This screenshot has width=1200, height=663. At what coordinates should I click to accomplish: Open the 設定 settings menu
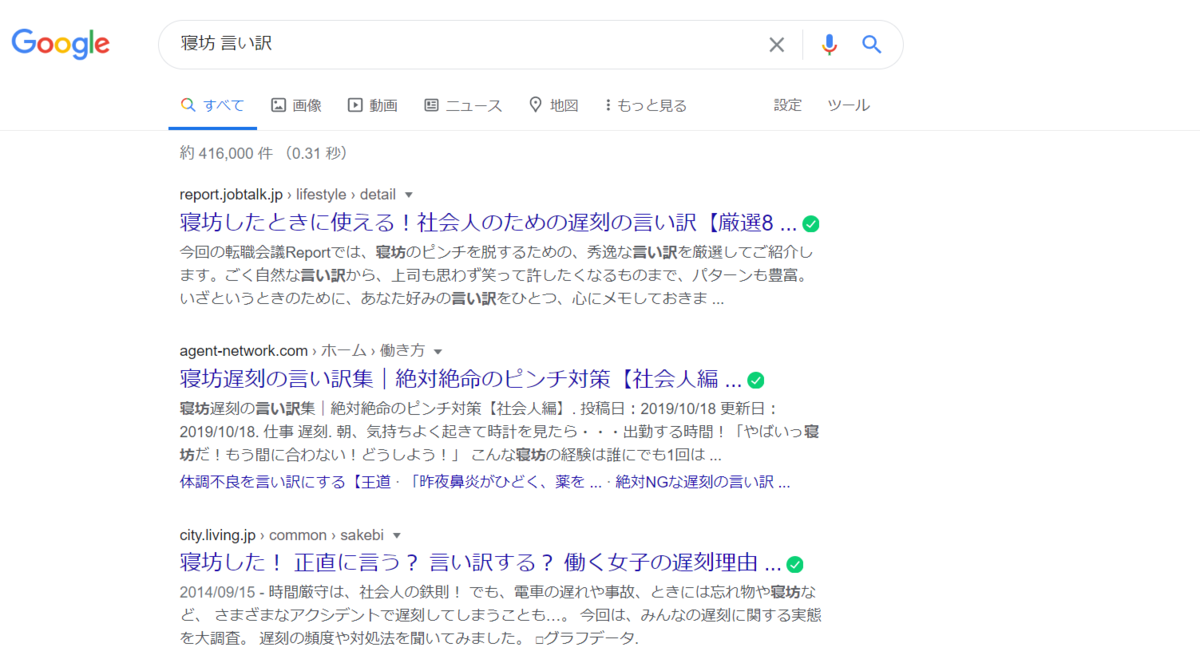[x=788, y=105]
